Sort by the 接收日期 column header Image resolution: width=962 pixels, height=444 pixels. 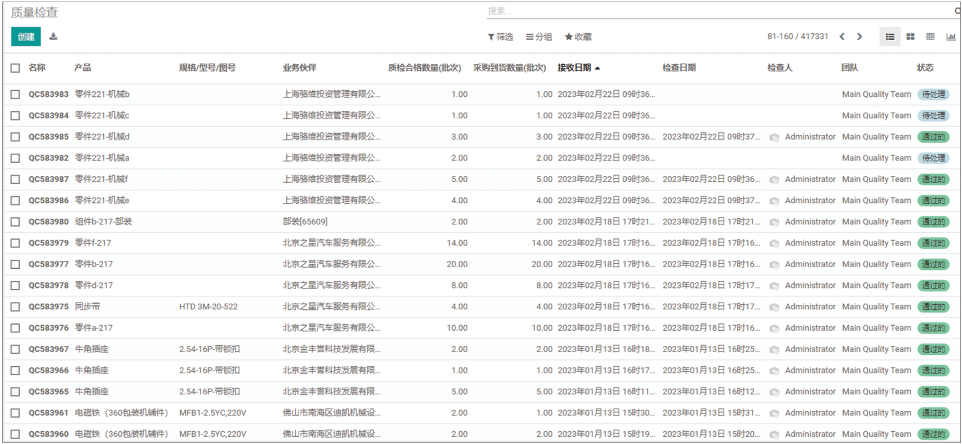[x=578, y=68]
